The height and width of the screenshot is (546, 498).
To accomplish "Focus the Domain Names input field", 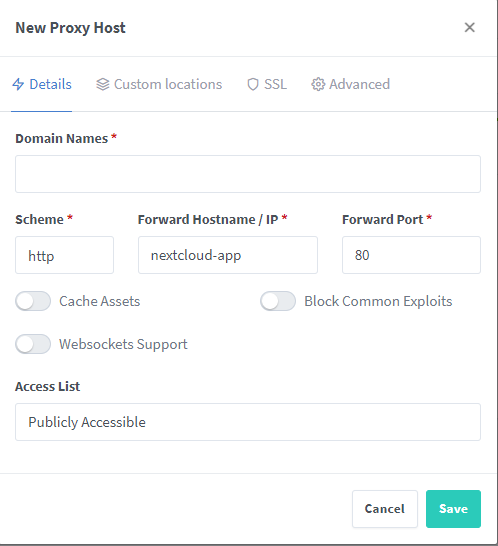I will (248, 174).
